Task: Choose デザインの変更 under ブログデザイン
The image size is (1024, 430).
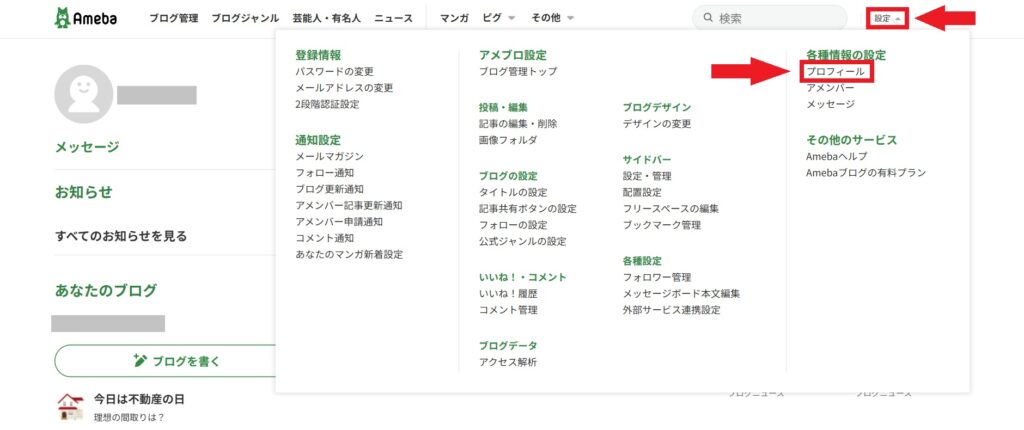Action: [656, 124]
